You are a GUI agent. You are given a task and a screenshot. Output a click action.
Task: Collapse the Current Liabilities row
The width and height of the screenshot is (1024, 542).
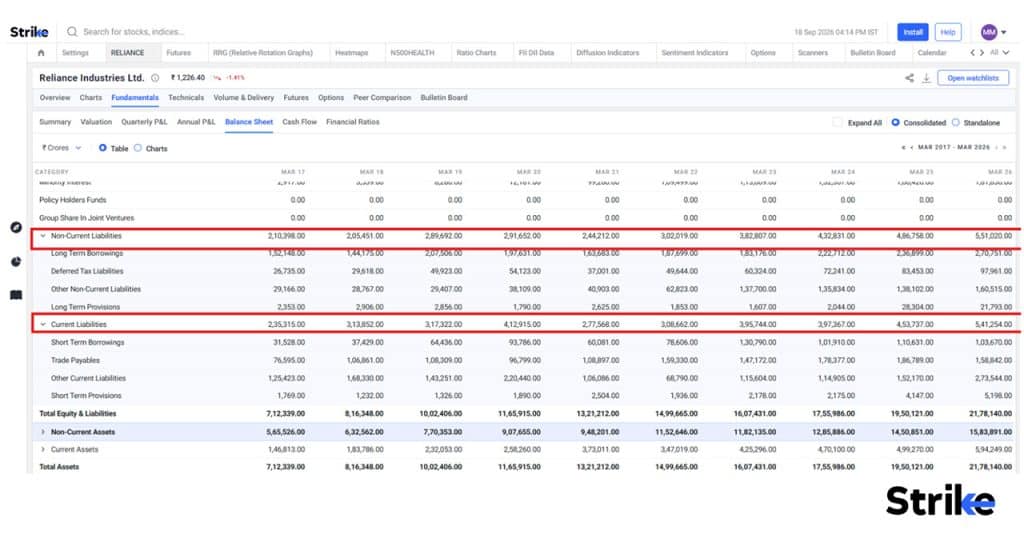43,324
